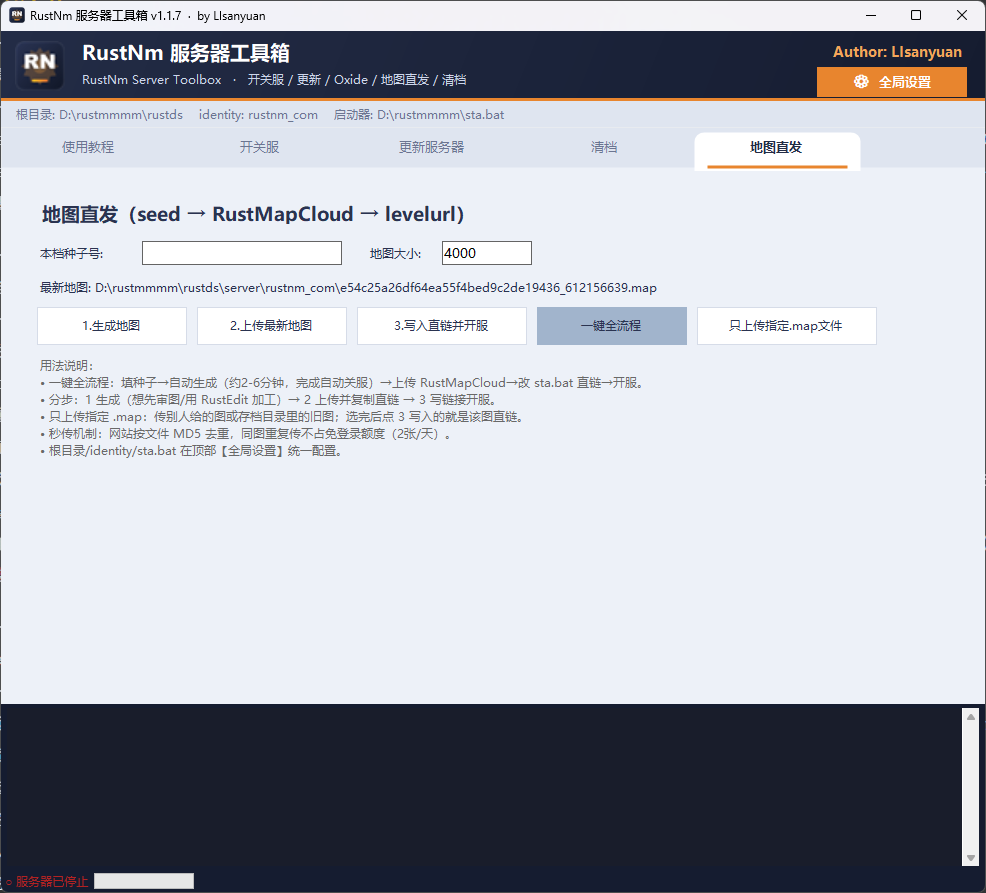Click the Author: LIsanyuan label

[x=897, y=52]
